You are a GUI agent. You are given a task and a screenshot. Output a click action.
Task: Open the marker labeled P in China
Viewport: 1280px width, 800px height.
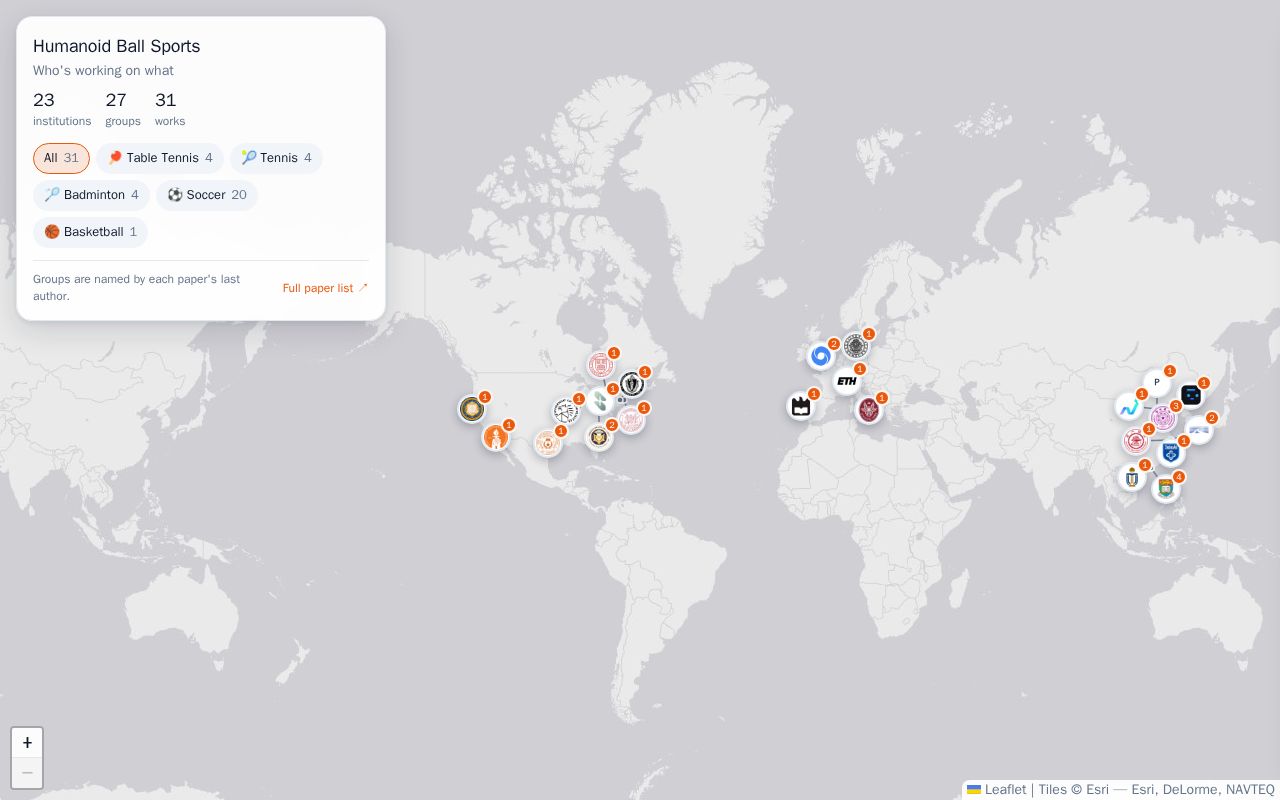(1157, 383)
